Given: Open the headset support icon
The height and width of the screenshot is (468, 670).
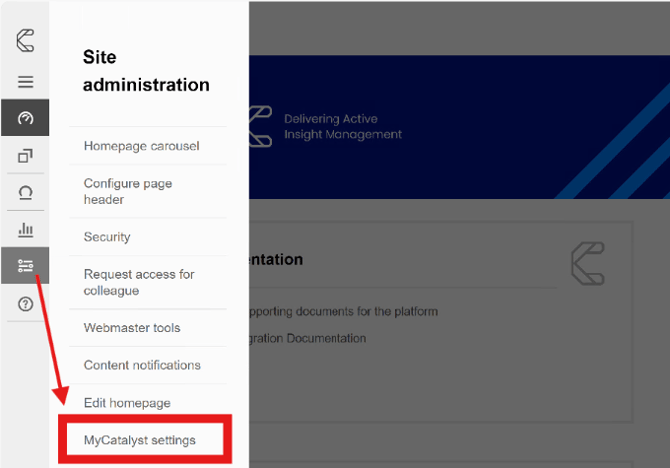Looking at the screenshot, I should pos(25,192).
